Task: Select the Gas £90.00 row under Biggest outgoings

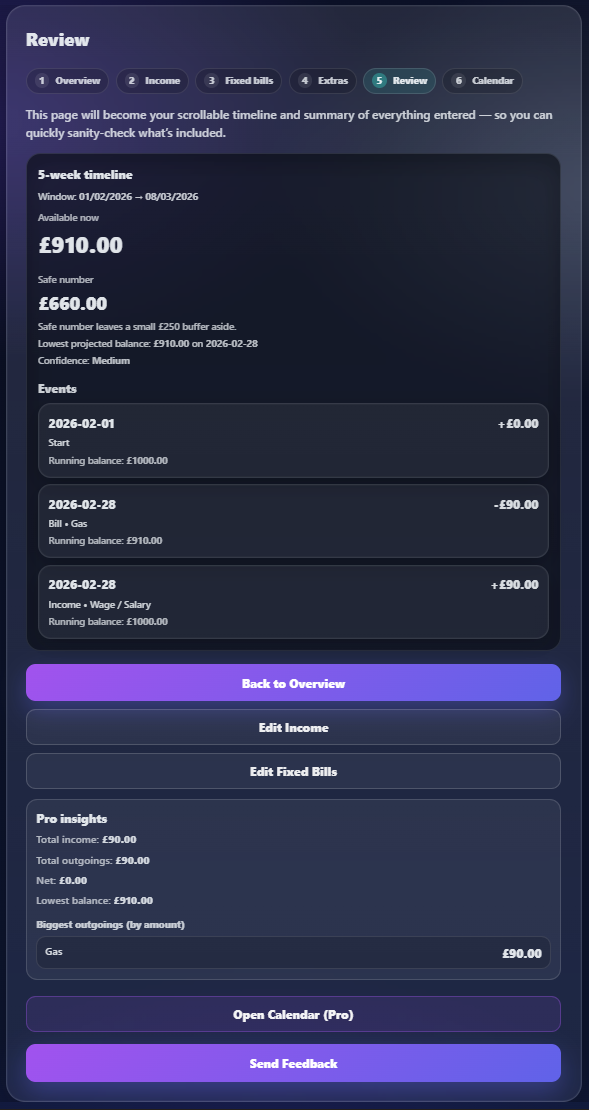Action: 294,952
